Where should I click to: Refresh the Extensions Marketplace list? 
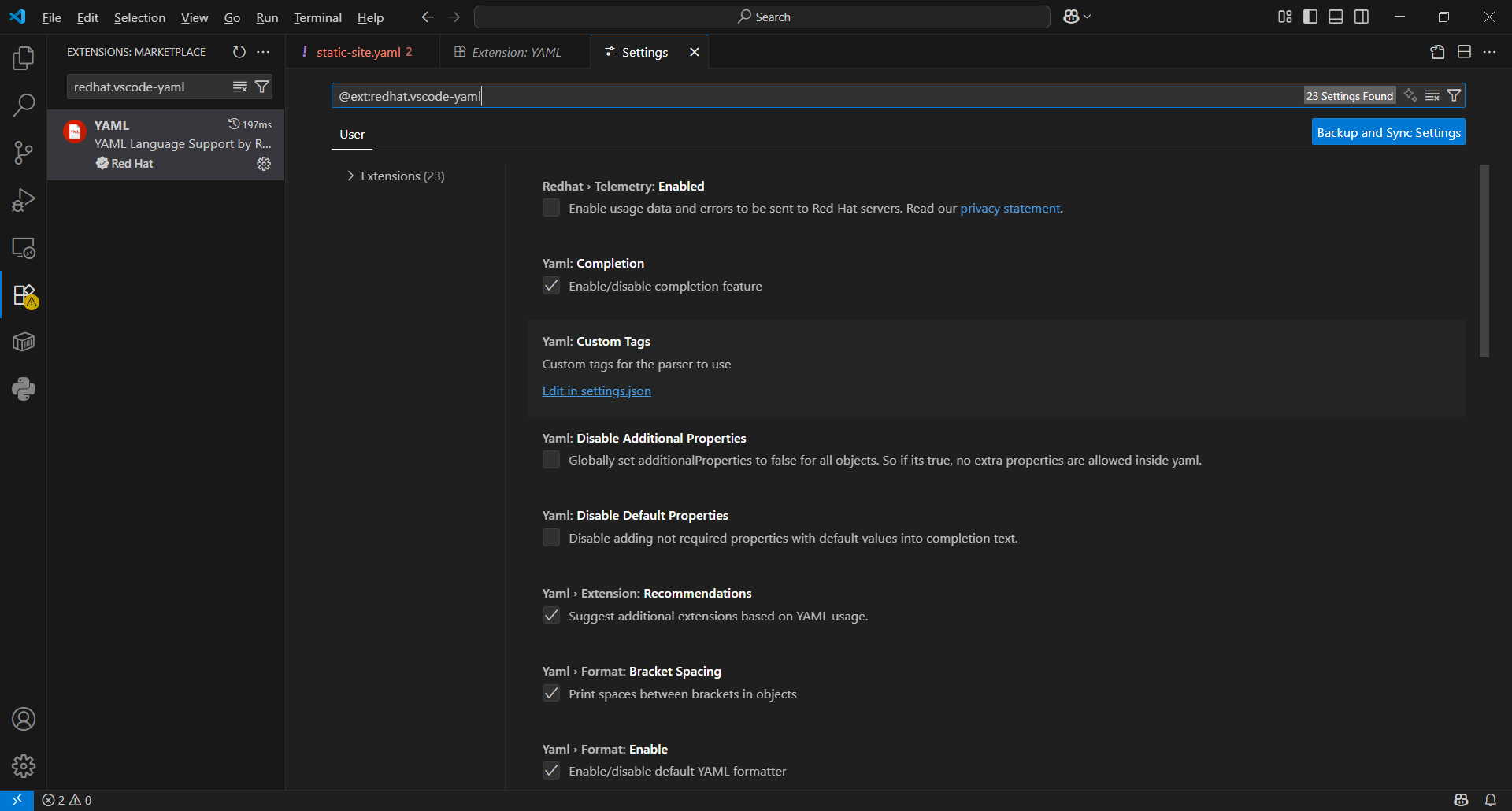point(239,52)
